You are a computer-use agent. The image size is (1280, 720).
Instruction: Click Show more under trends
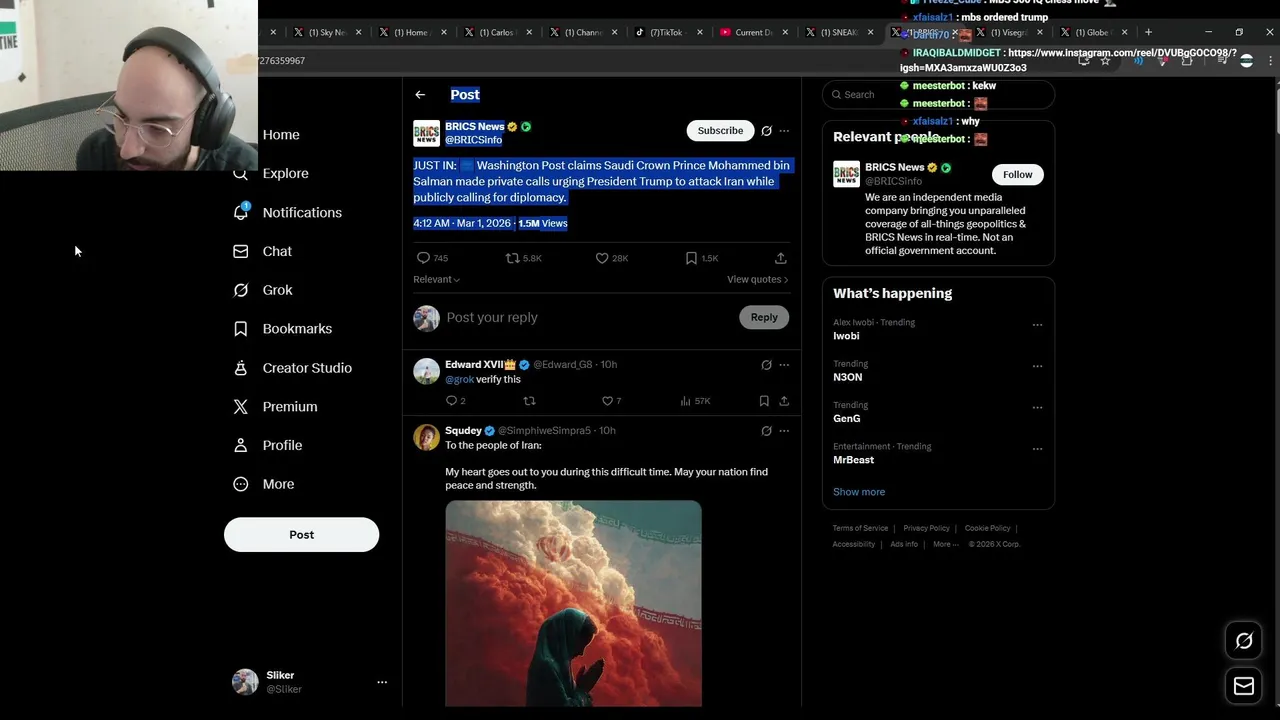pos(859,492)
